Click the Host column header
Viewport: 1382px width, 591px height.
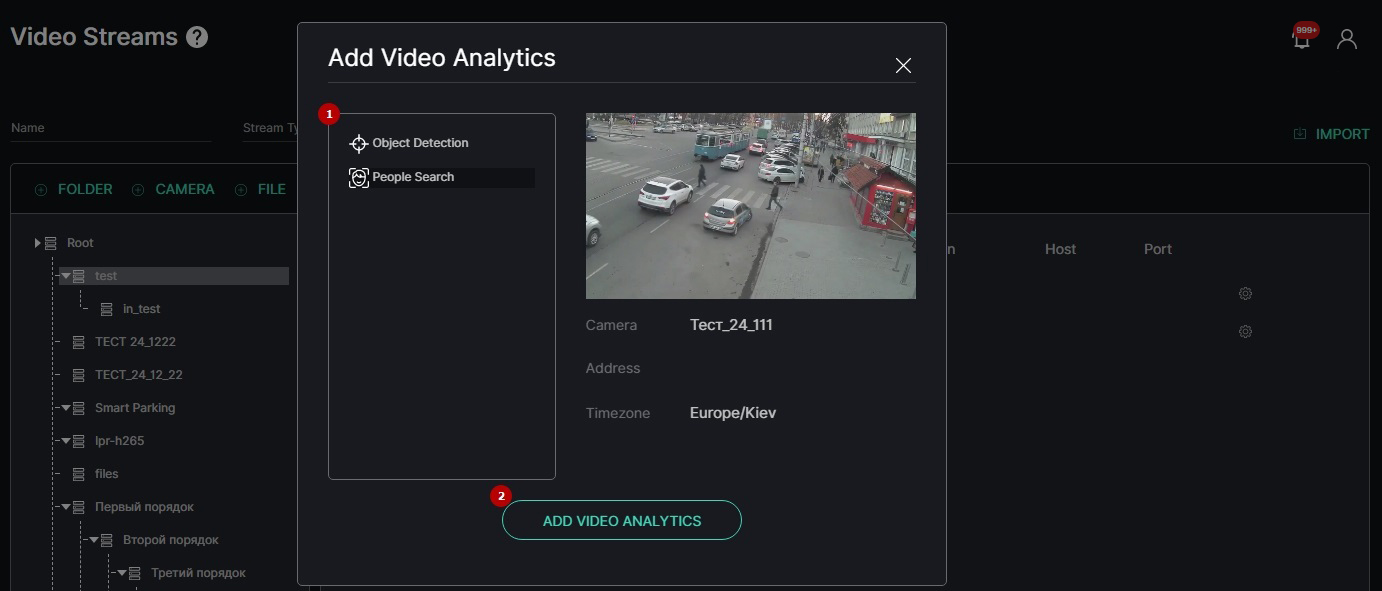[x=1060, y=249]
